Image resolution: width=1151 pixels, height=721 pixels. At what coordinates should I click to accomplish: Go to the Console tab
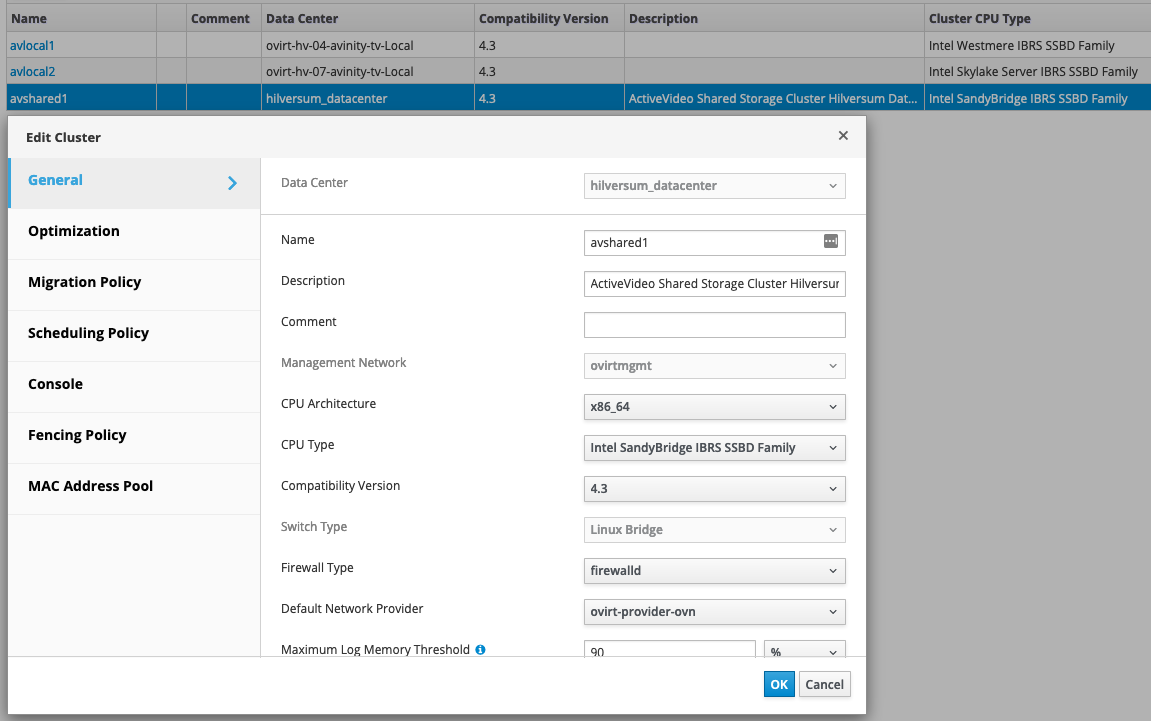pos(56,384)
